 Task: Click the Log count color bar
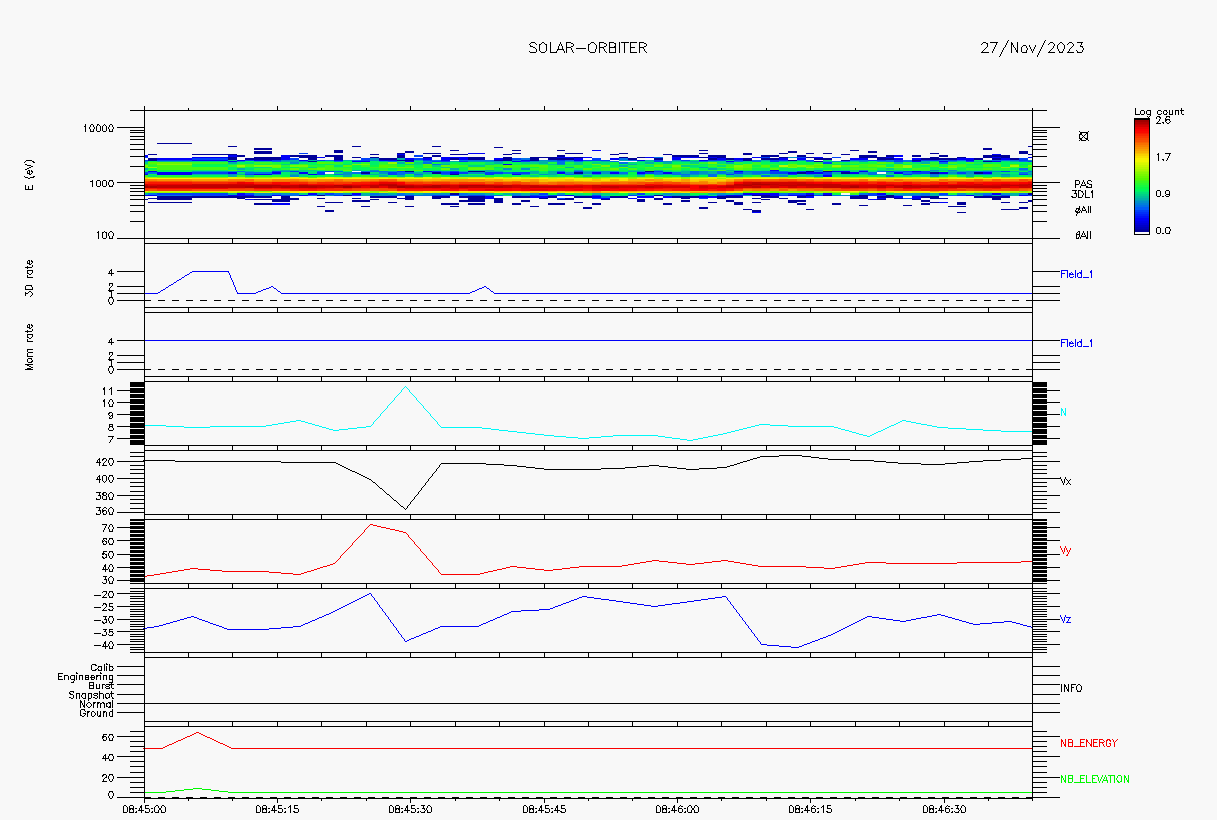[x=1141, y=176]
